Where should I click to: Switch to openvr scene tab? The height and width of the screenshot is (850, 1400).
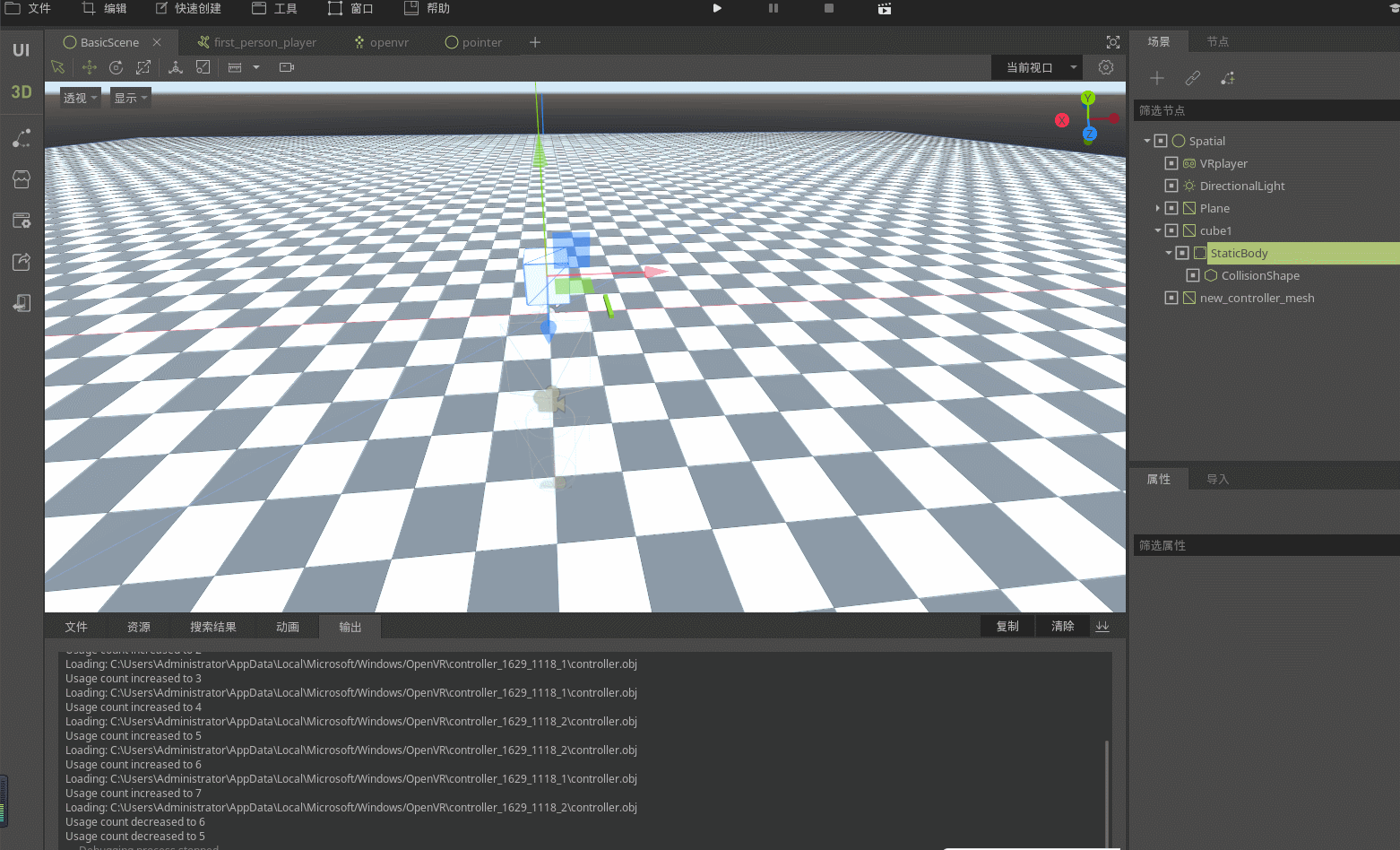[x=382, y=42]
